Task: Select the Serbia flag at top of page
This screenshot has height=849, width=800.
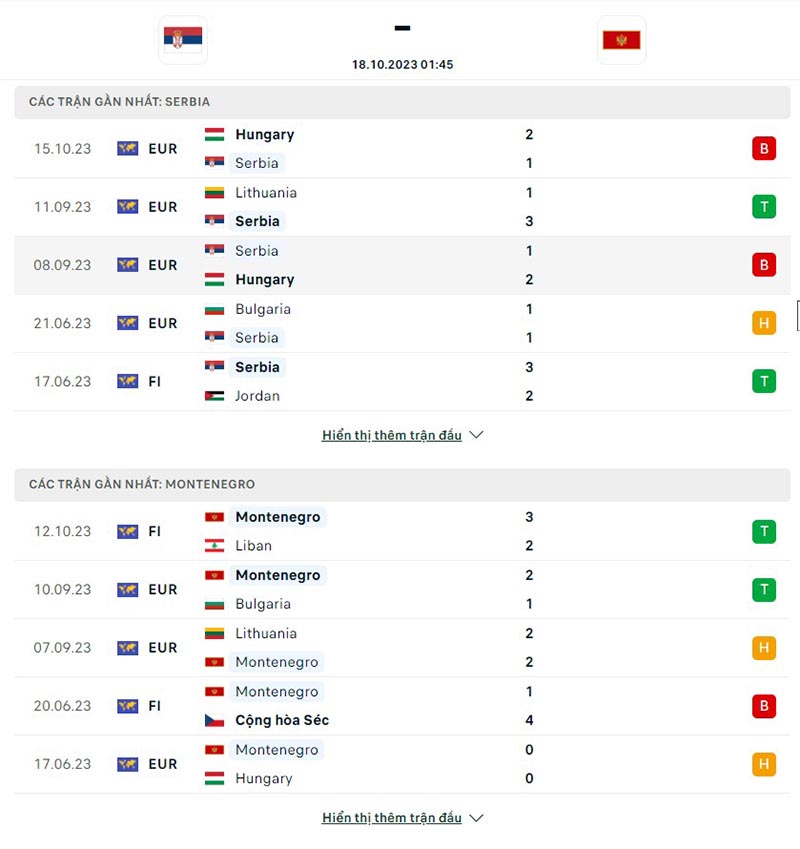Action: click(182, 40)
